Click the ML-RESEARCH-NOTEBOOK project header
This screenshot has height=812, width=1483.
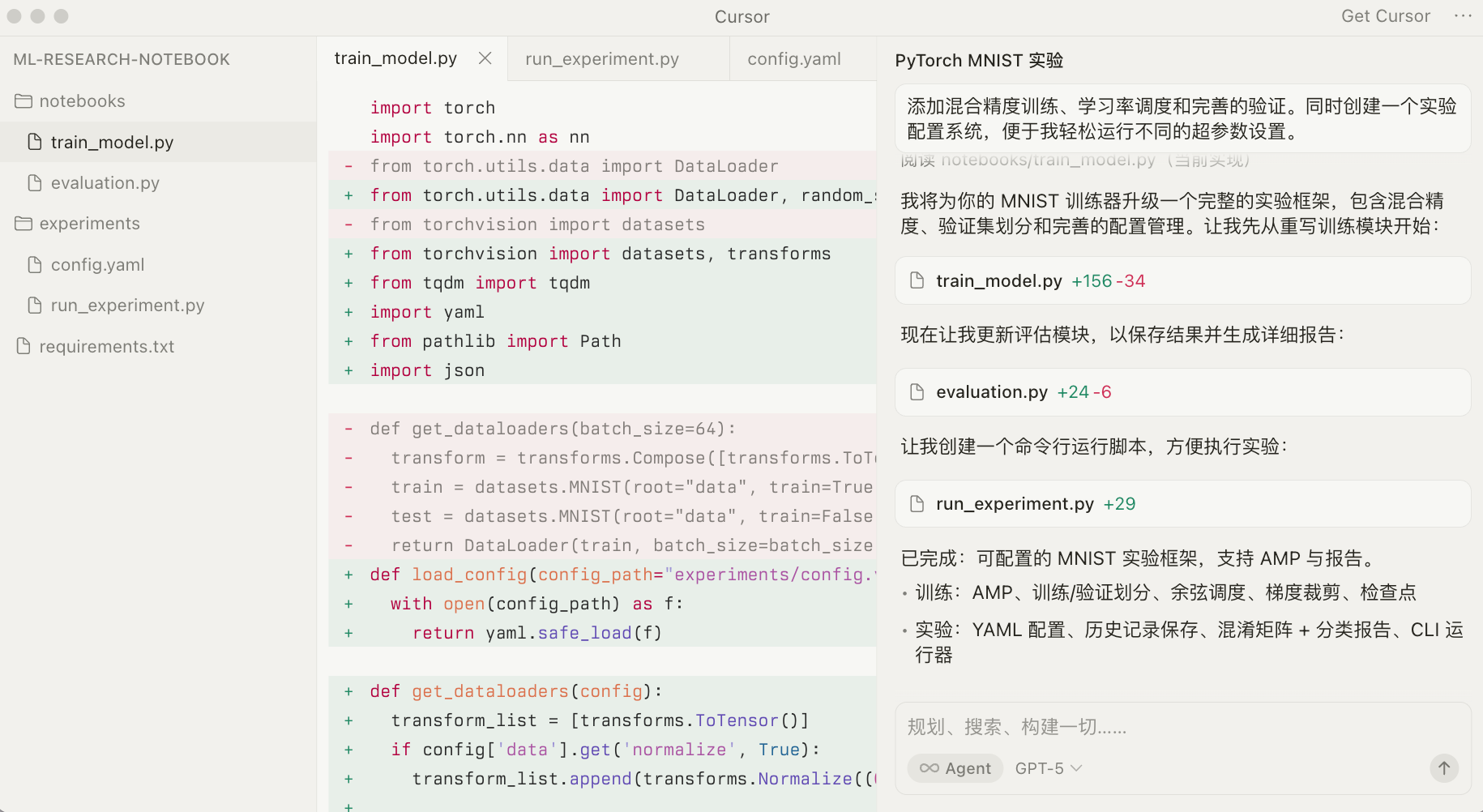click(x=122, y=59)
